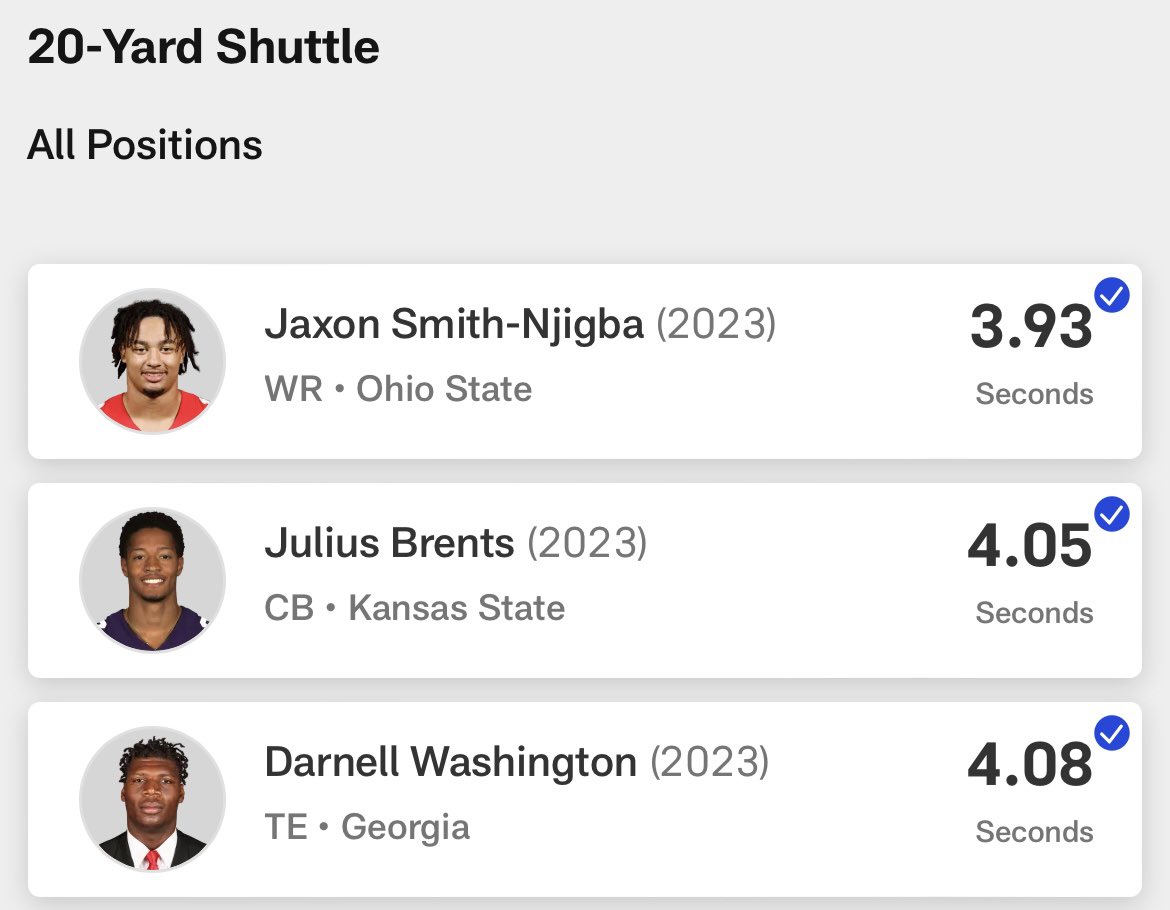Click the (2023) year next to Julius Brents

587,543
